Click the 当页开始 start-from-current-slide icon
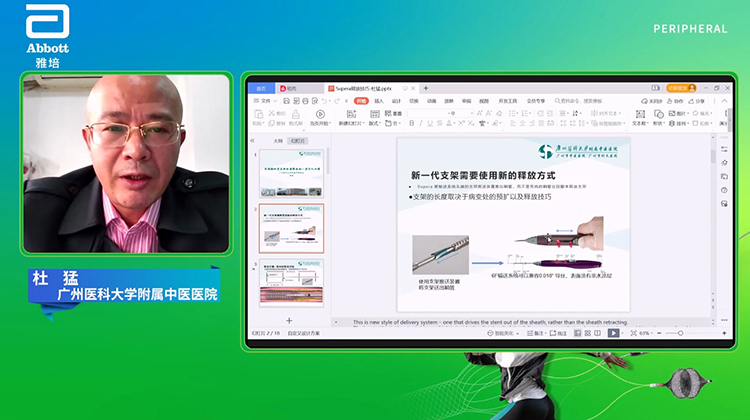Screen dimensions: 750x420 (x=320, y=113)
